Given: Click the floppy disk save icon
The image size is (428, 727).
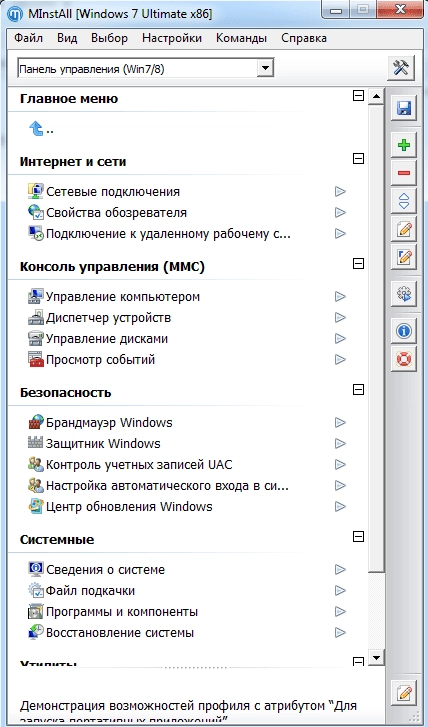Looking at the screenshot, I should [x=403, y=108].
